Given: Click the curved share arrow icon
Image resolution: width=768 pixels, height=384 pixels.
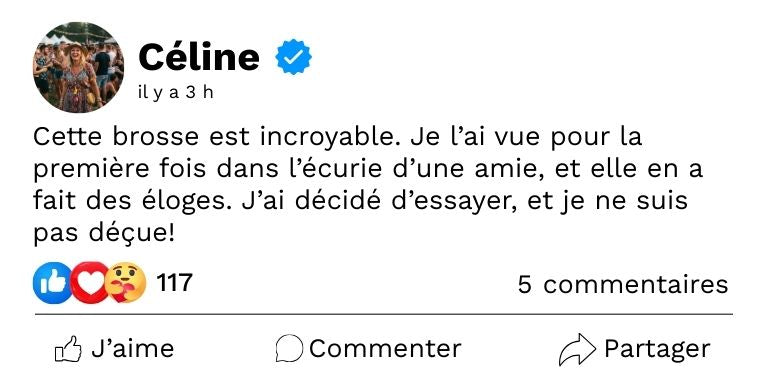Looking at the screenshot, I should pyautogui.click(x=577, y=349).
